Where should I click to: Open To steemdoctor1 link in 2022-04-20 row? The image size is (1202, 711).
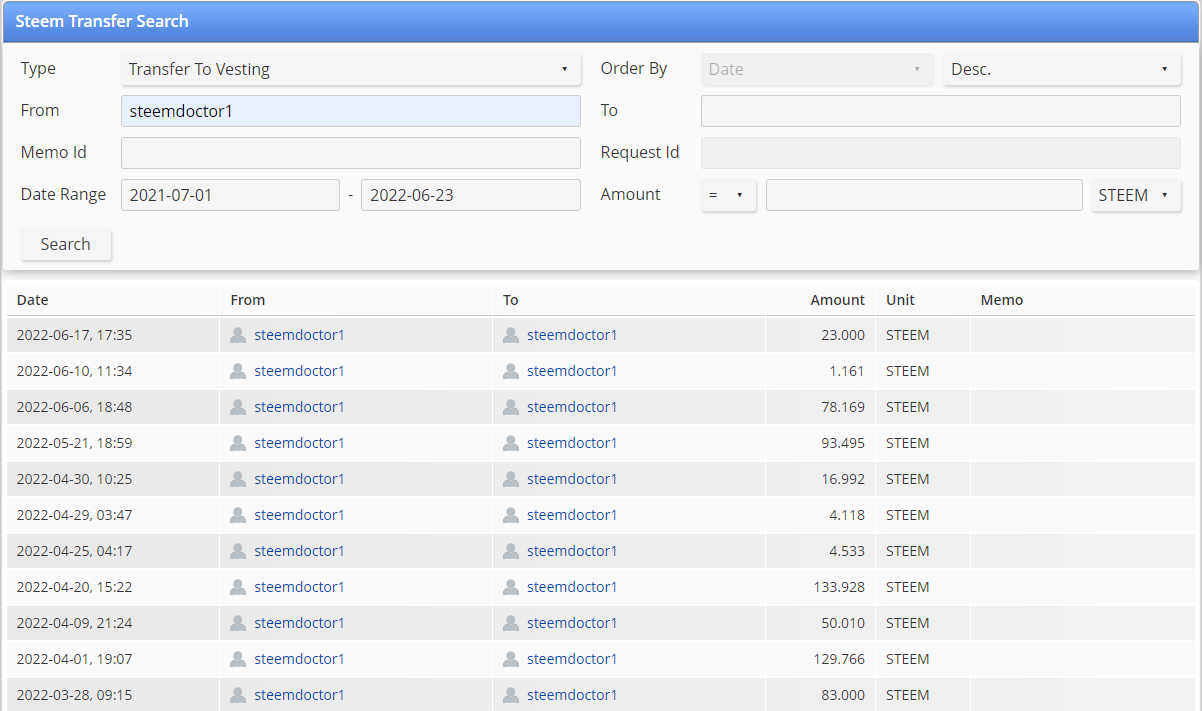point(572,587)
